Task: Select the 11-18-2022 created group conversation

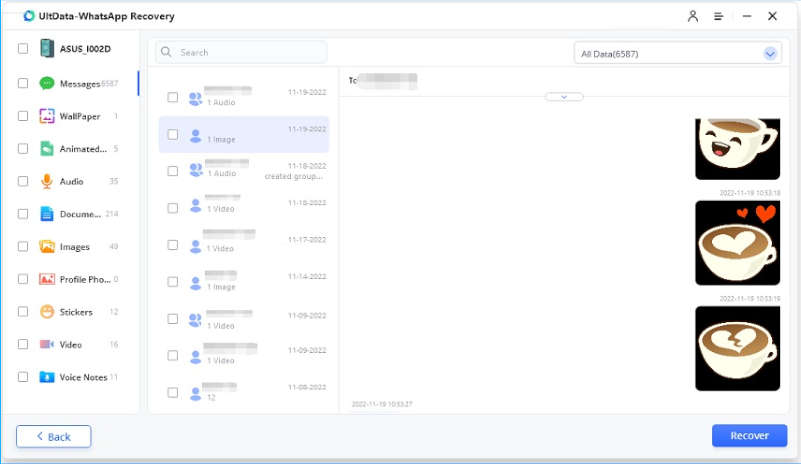Action: [244, 171]
